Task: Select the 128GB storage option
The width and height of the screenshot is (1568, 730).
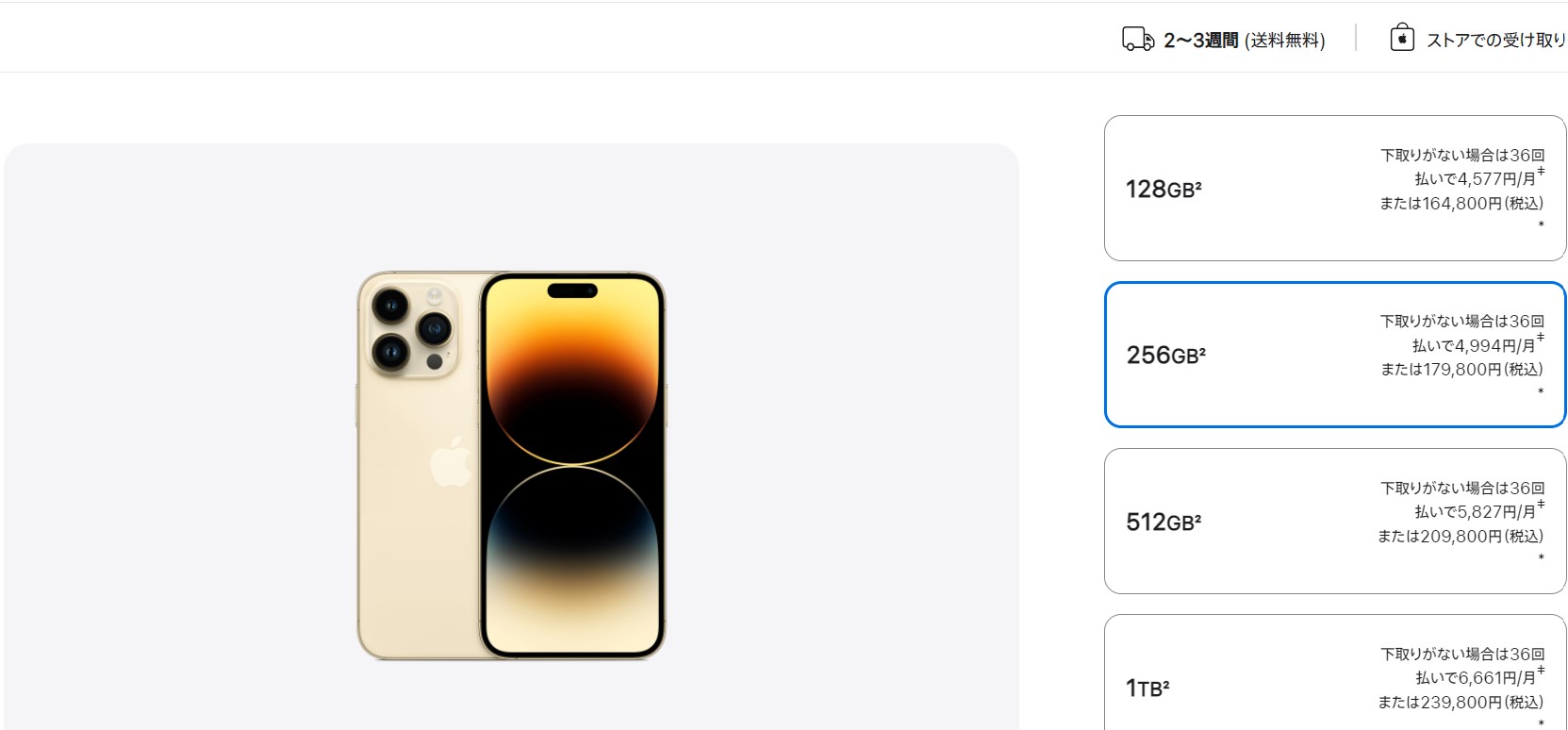Action: pos(1334,188)
